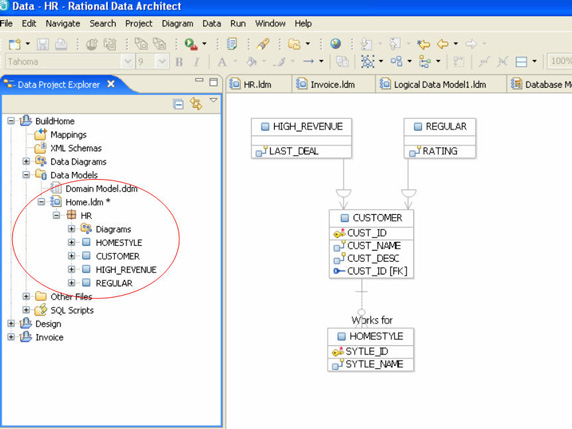Viewport: 572px width, 429px height.
Task: Select the Mappings folder
Action: coord(68,135)
